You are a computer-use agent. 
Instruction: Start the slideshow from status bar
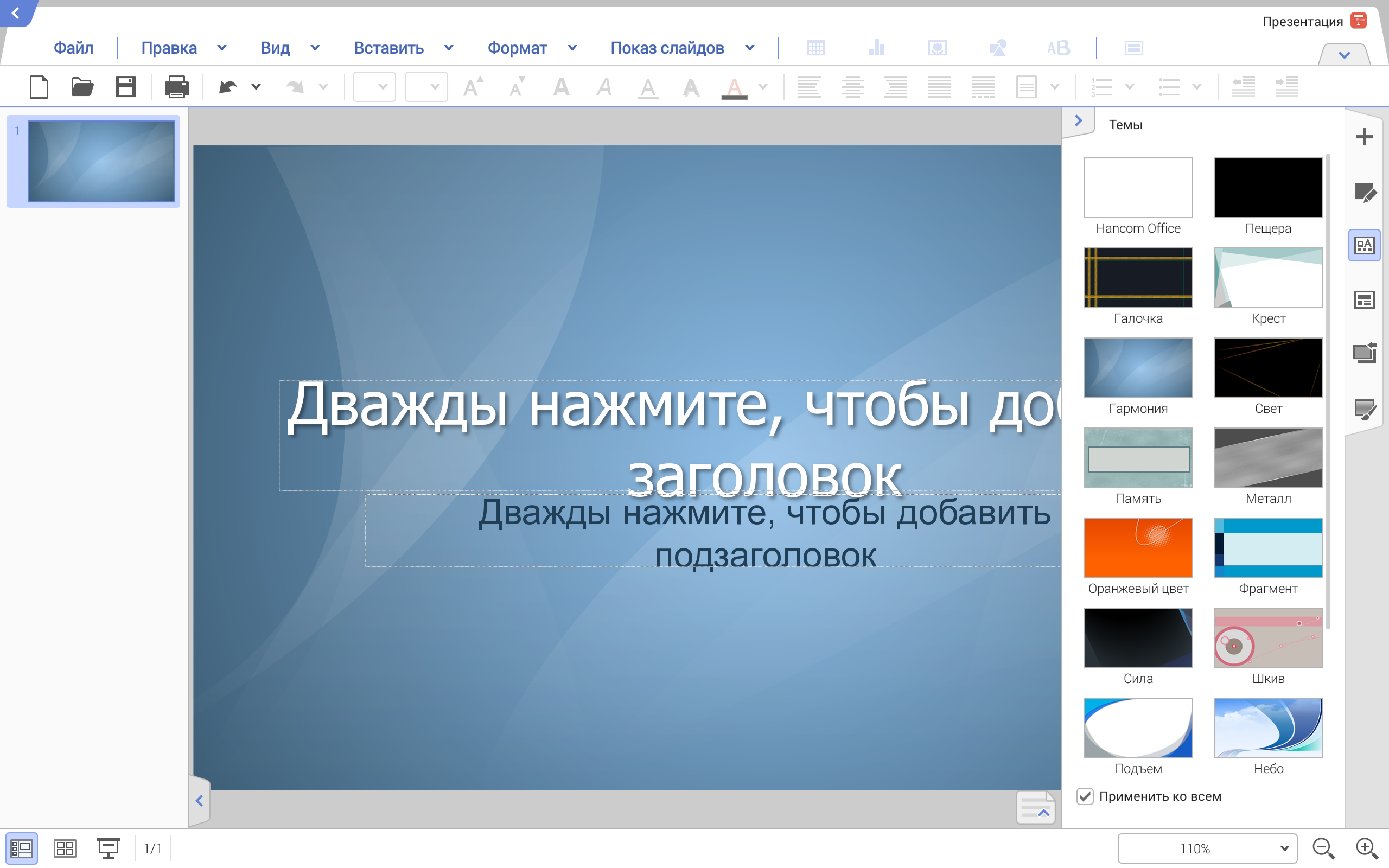108,848
